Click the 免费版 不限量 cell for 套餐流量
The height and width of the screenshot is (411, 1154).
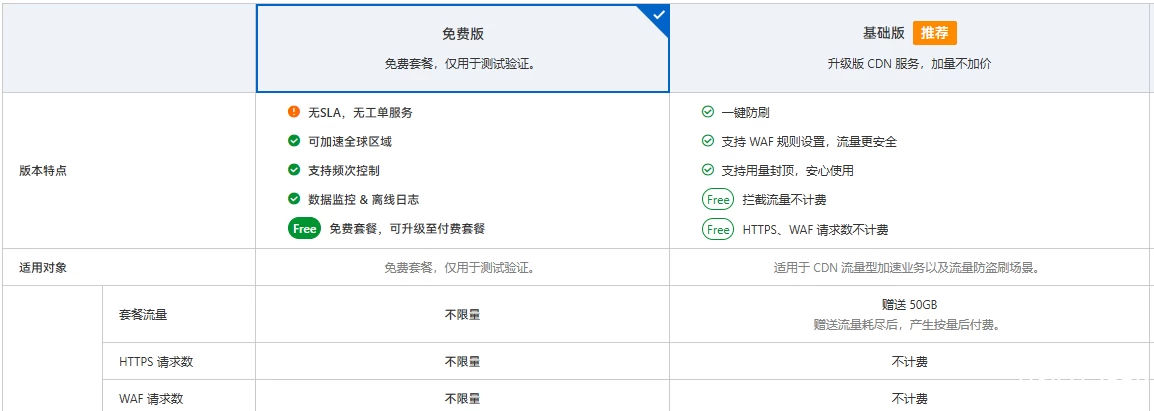462,314
